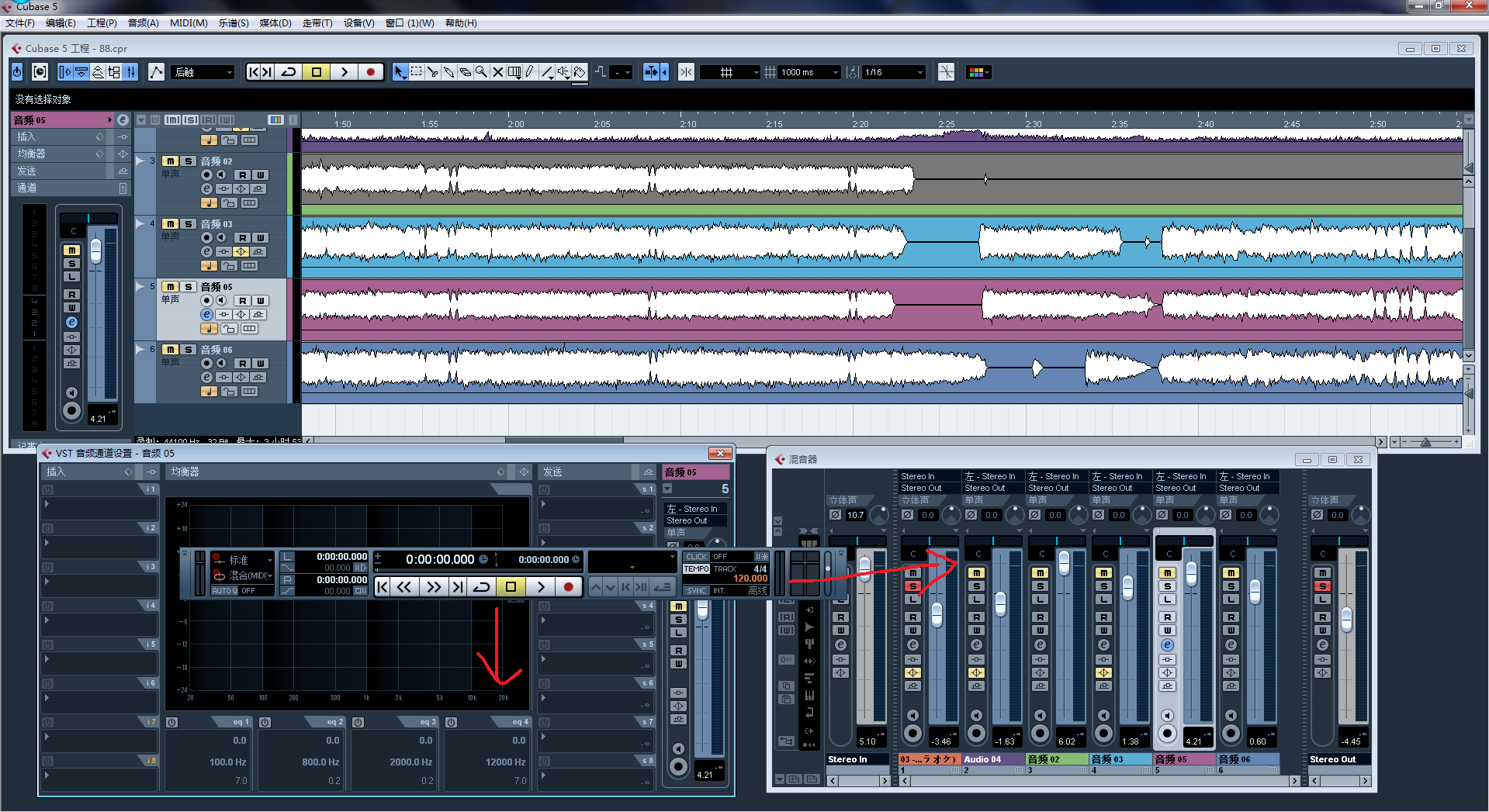Toggle Autoscroll in the project toolbar

(x=652, y=72)
